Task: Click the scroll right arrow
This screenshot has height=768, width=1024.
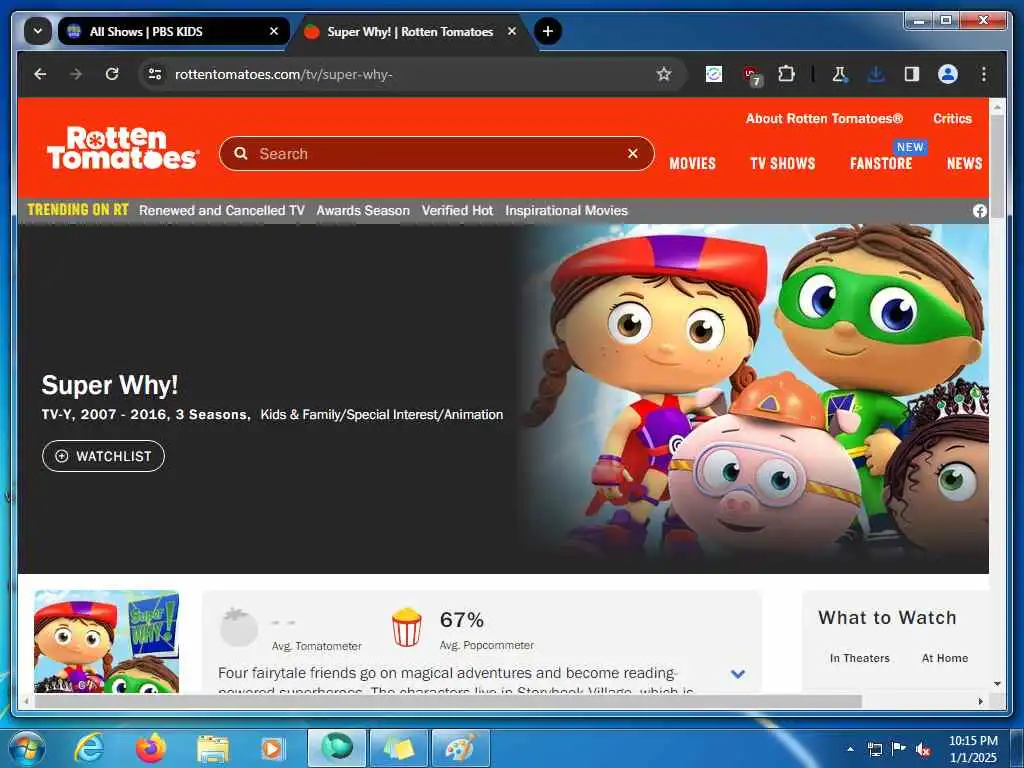Action: 981,701
